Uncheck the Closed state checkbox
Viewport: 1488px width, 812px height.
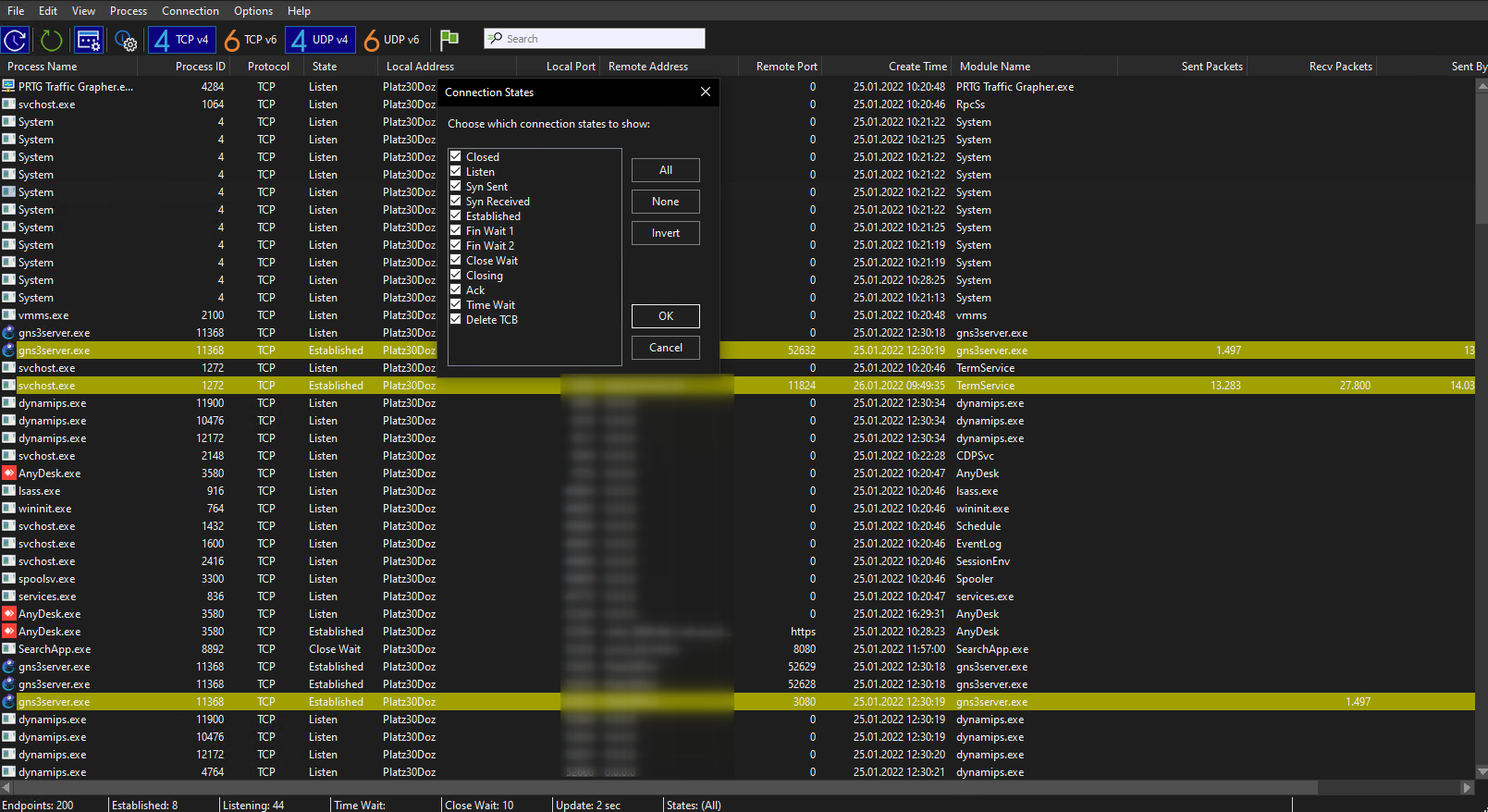click(x=455, y=156)
